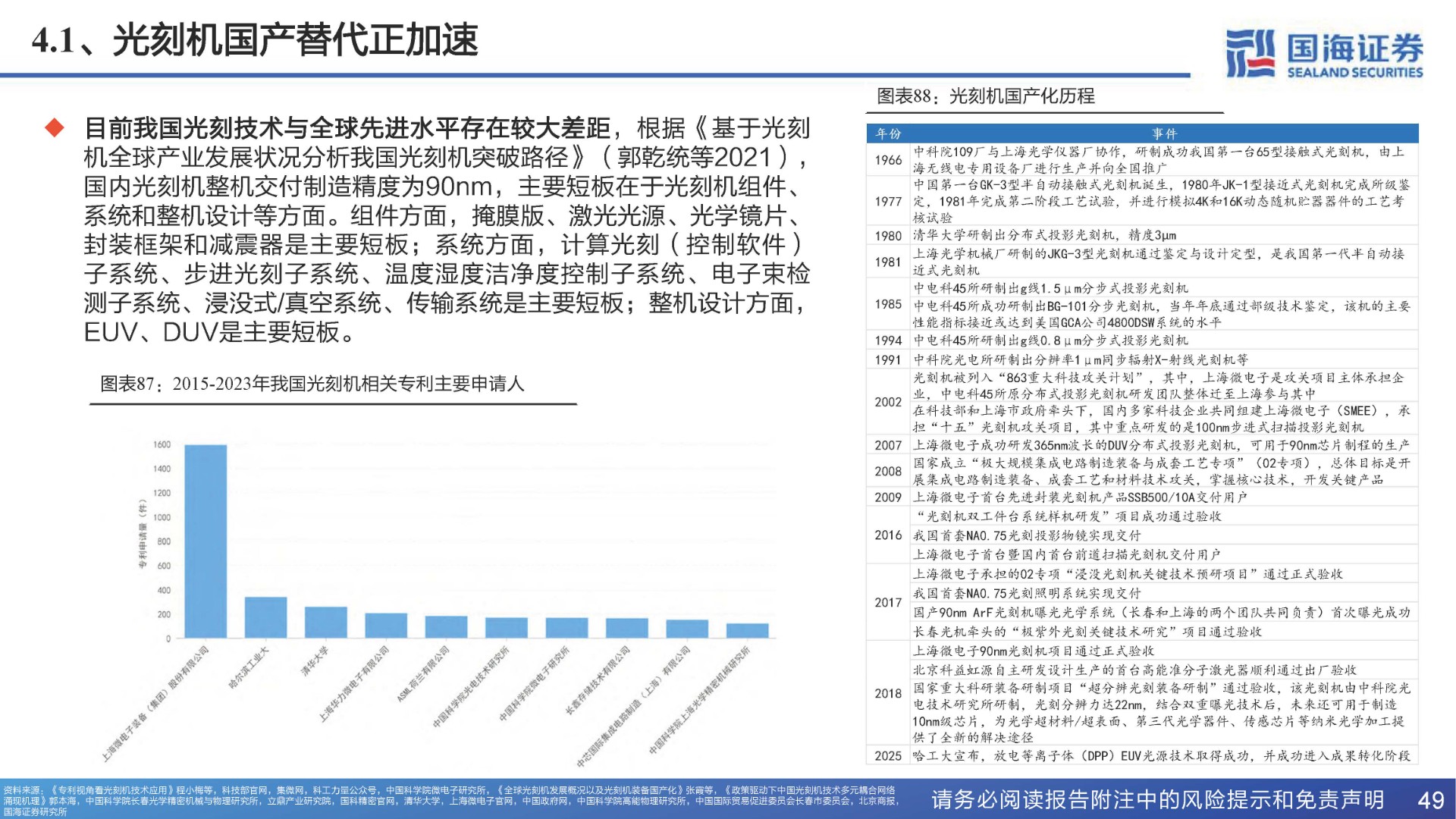Viewport: 1456px width, 819px height.
Task: Click the tallest bar for 上海微电子装备
Action: click(206, 541)
